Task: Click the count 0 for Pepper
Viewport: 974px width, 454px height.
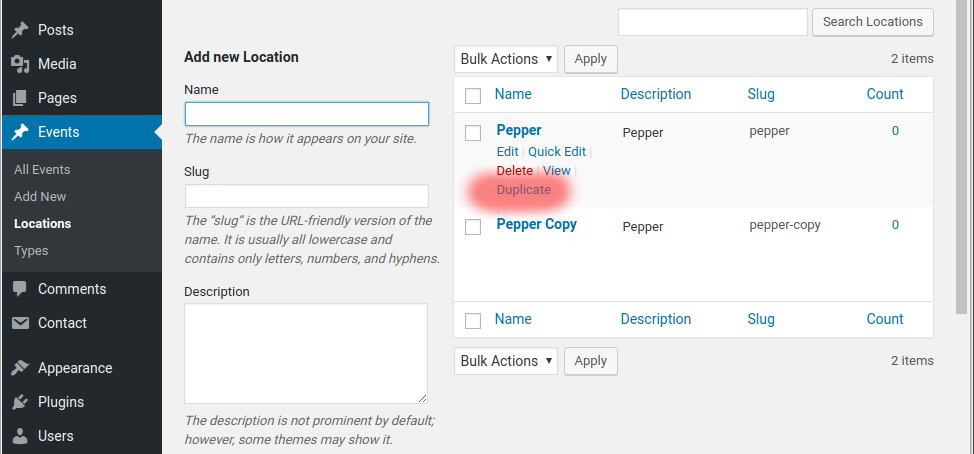Action: (x=895, y=131)
